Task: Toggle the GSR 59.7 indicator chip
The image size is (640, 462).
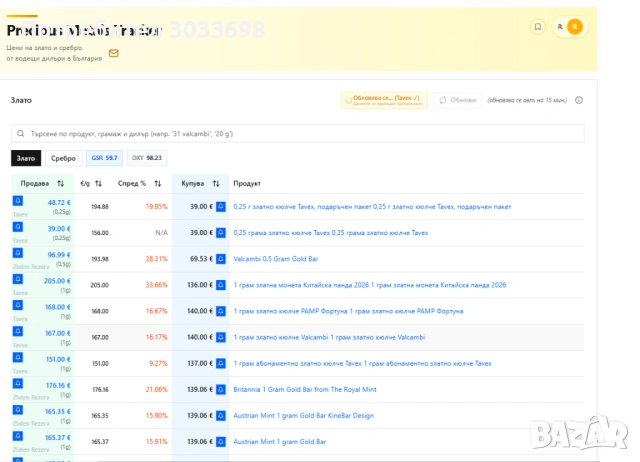Action: click(104, 158)
